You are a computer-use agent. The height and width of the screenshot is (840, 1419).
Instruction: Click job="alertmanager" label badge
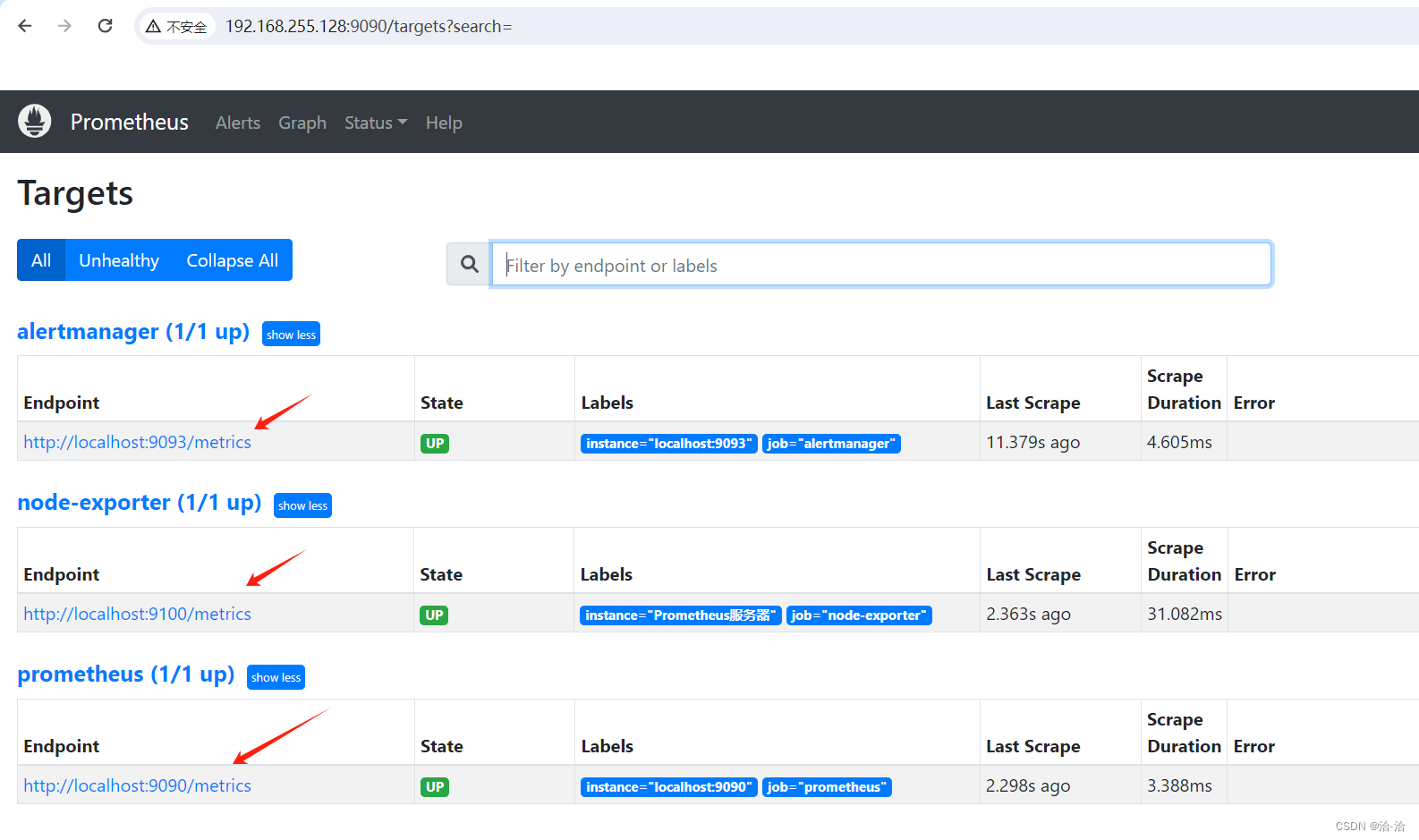pyautogui.click(x=831, y=444)
